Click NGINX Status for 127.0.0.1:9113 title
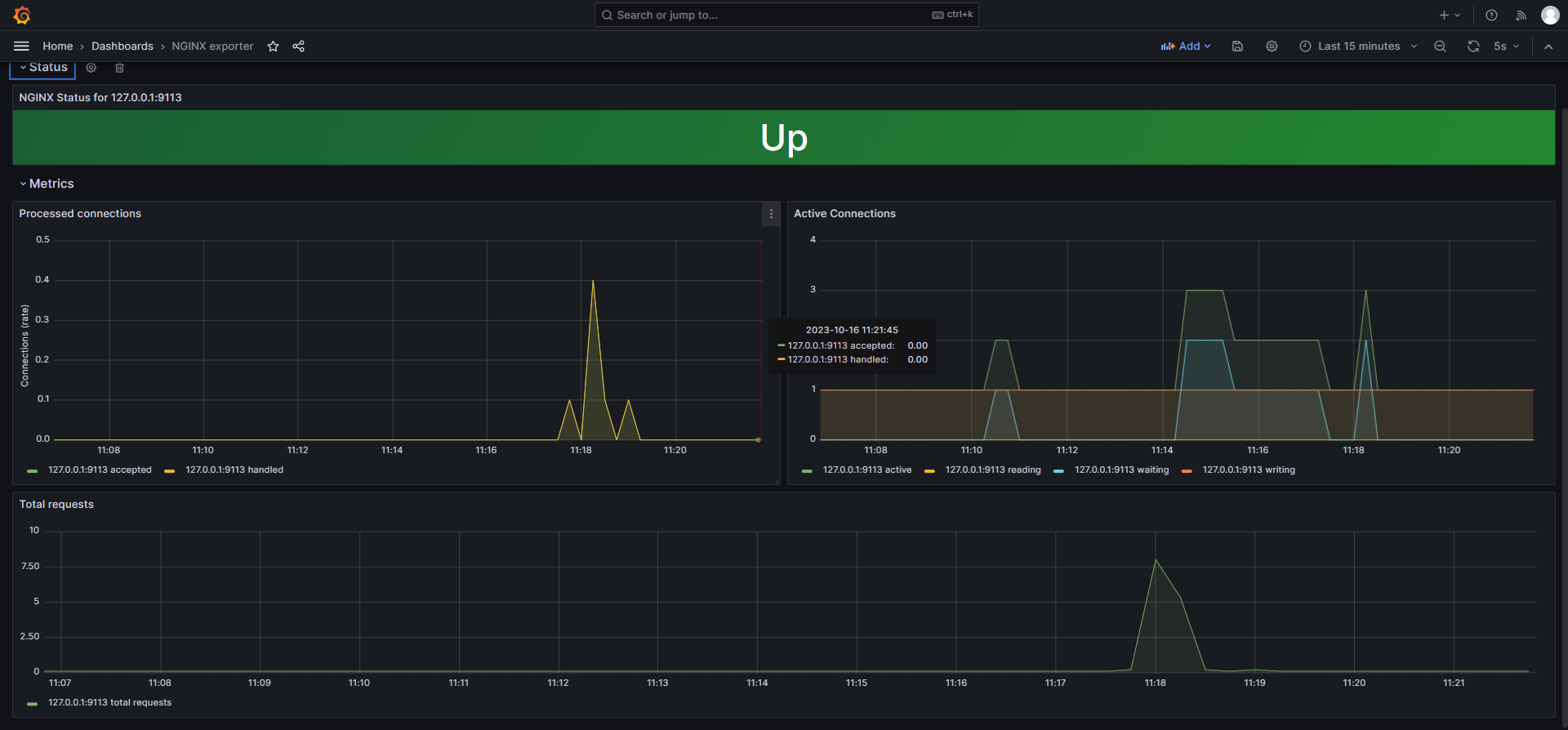Image resolution: width=1568 pixels, height=730 pixels. click(100, 98)
